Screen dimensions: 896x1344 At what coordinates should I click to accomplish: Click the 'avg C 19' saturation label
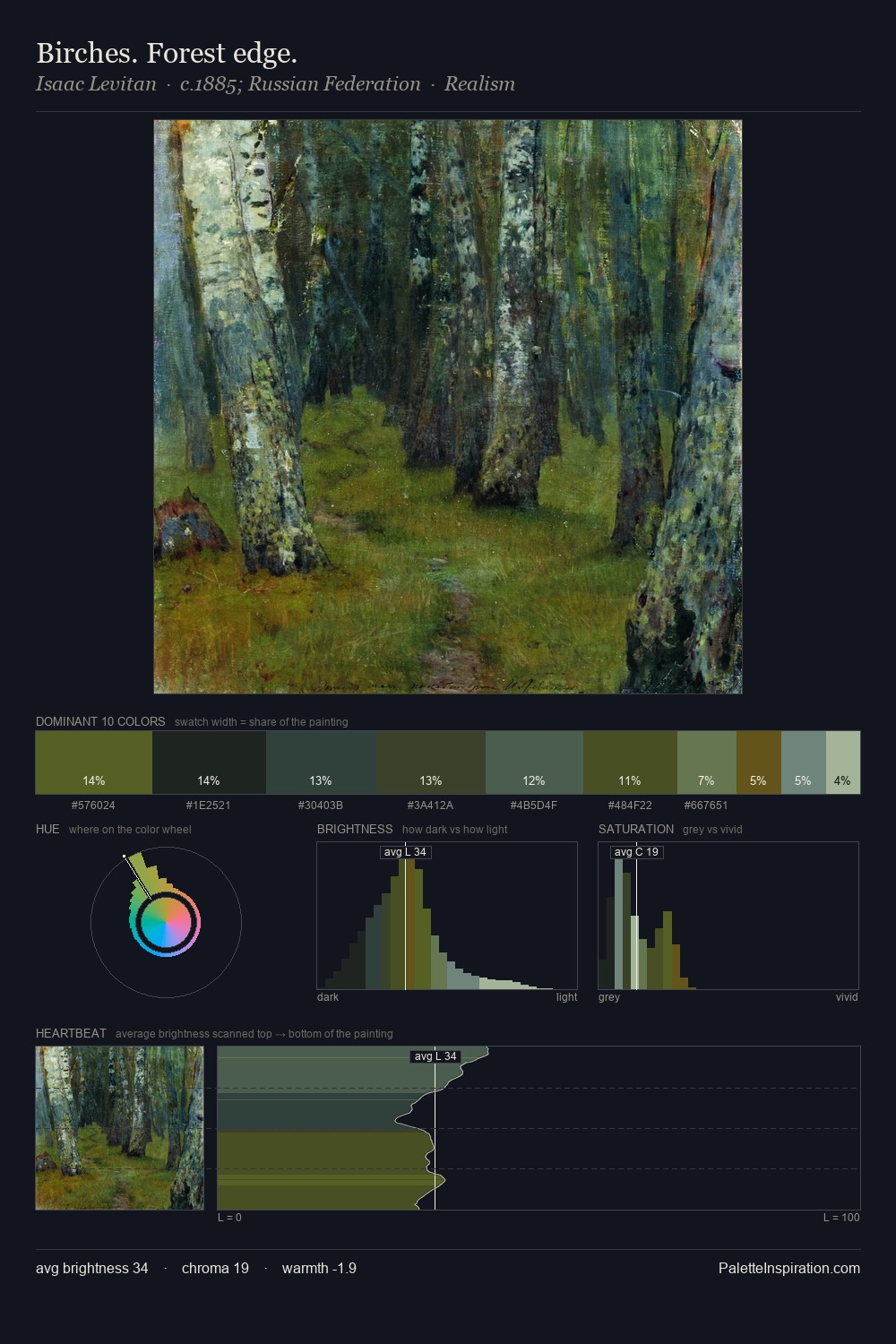coord(637,852)
